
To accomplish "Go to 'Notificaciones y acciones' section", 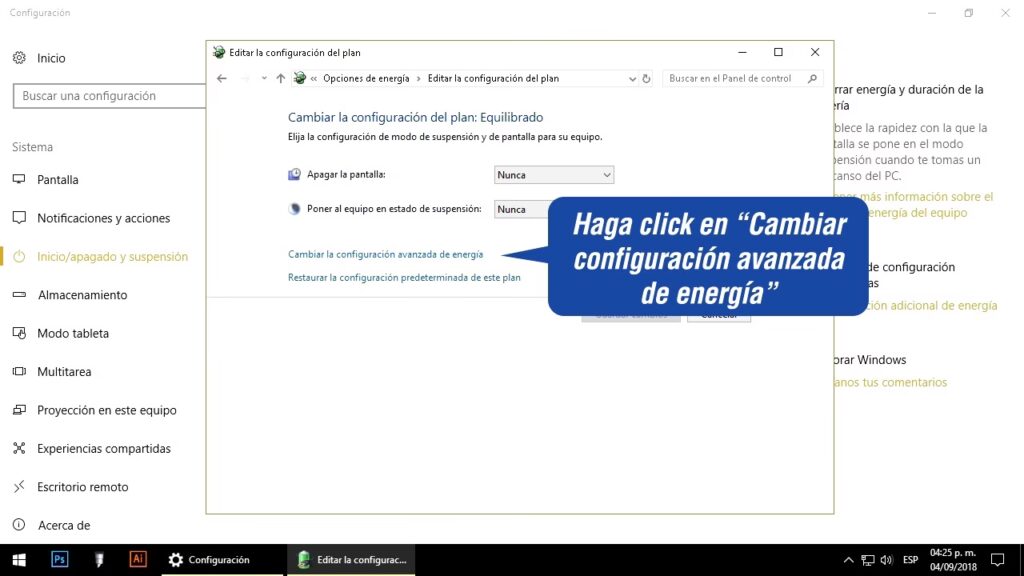I will pos(103,218).
